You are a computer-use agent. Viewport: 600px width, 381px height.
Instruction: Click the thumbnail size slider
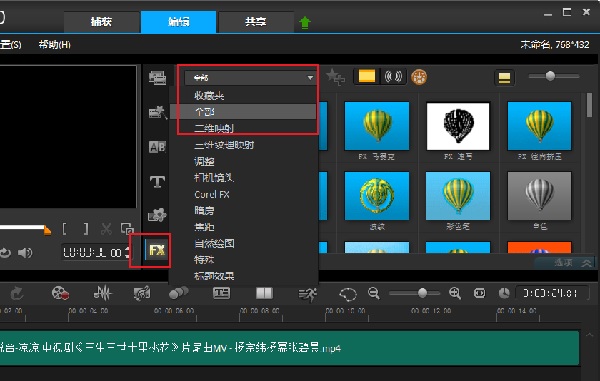point(554,76)
